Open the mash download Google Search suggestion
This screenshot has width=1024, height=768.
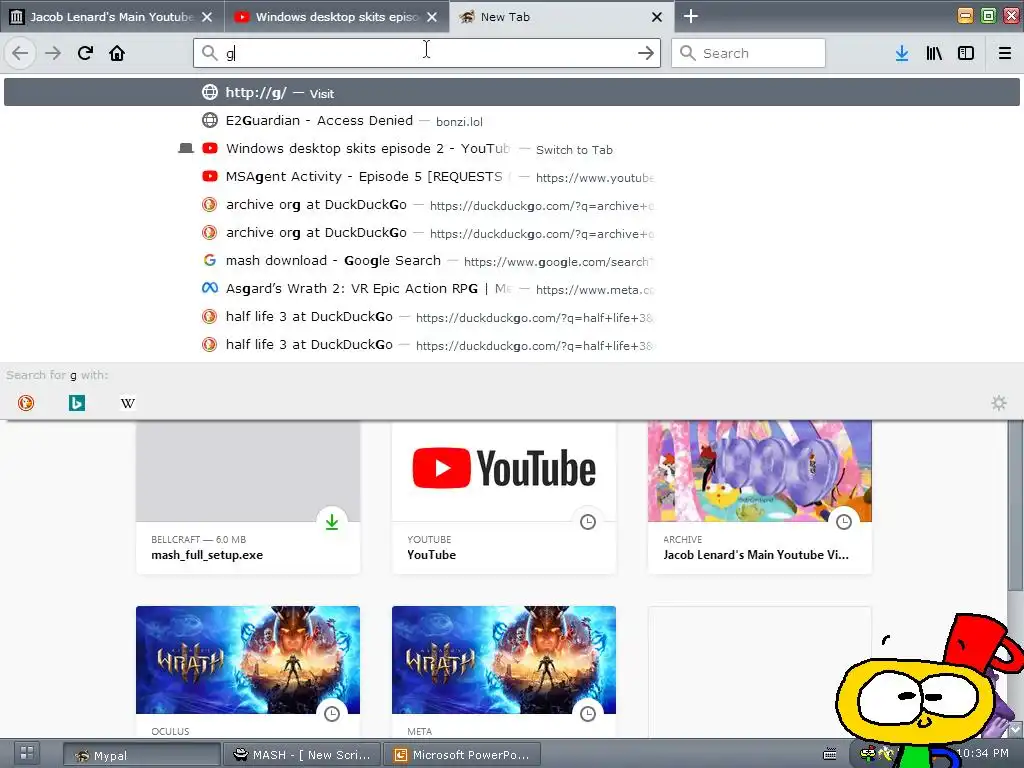[512, 261]
